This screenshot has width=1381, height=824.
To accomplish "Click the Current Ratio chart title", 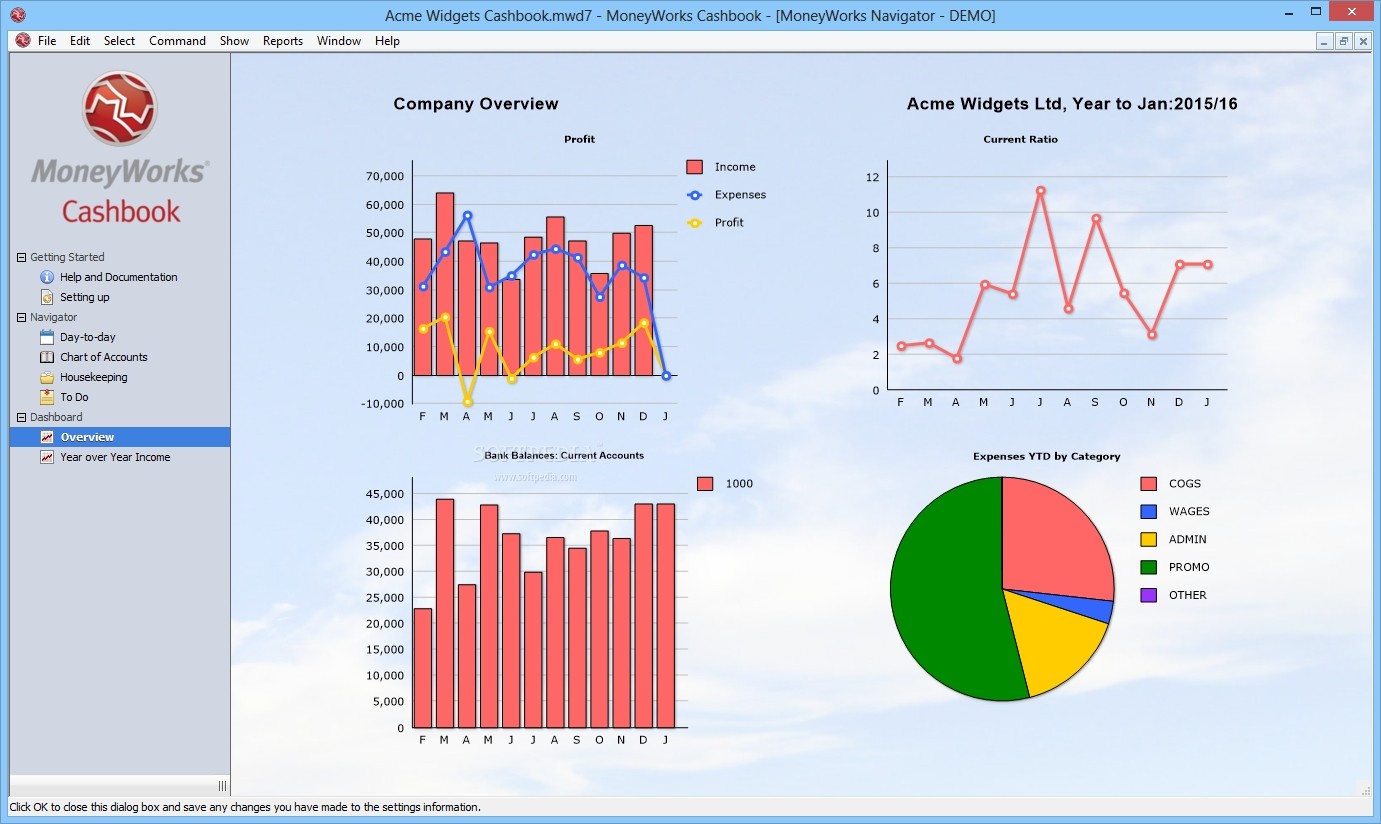I will [1020, 139].
